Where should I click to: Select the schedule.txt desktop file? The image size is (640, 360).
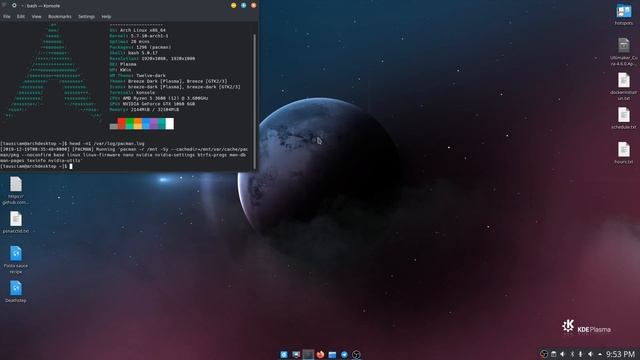click(624, 118)
